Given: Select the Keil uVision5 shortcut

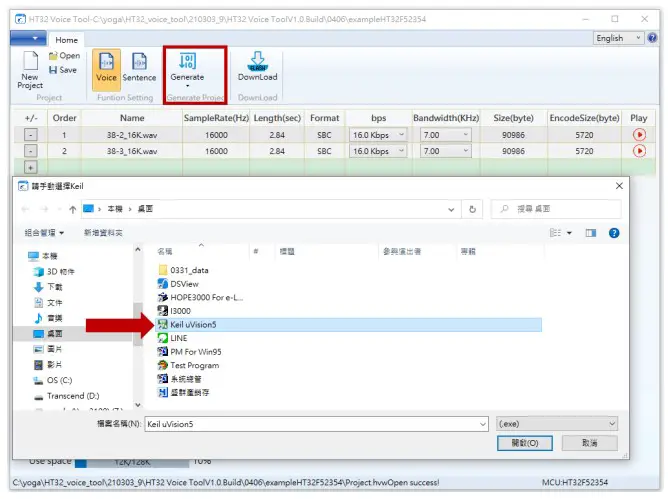Looking at the screenshot, I should point(349,325).
